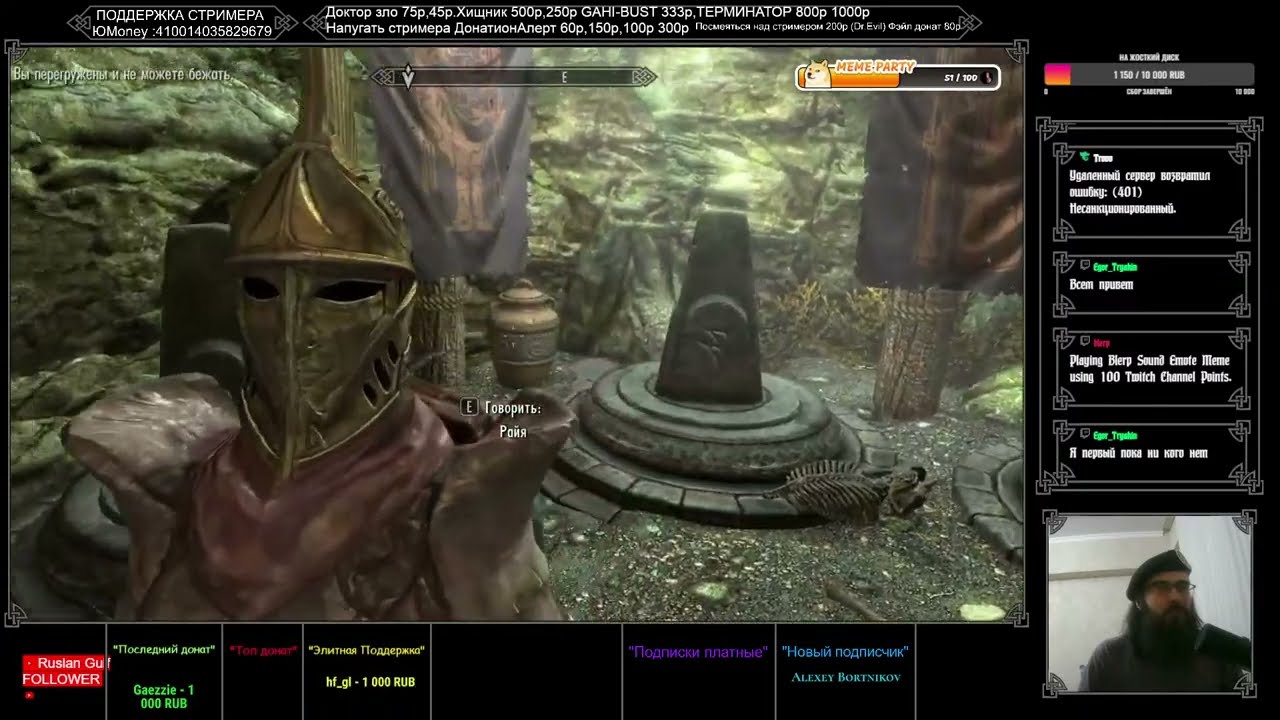Click the Doge icon on Meme-Party bar

click(x=818, y=76)
